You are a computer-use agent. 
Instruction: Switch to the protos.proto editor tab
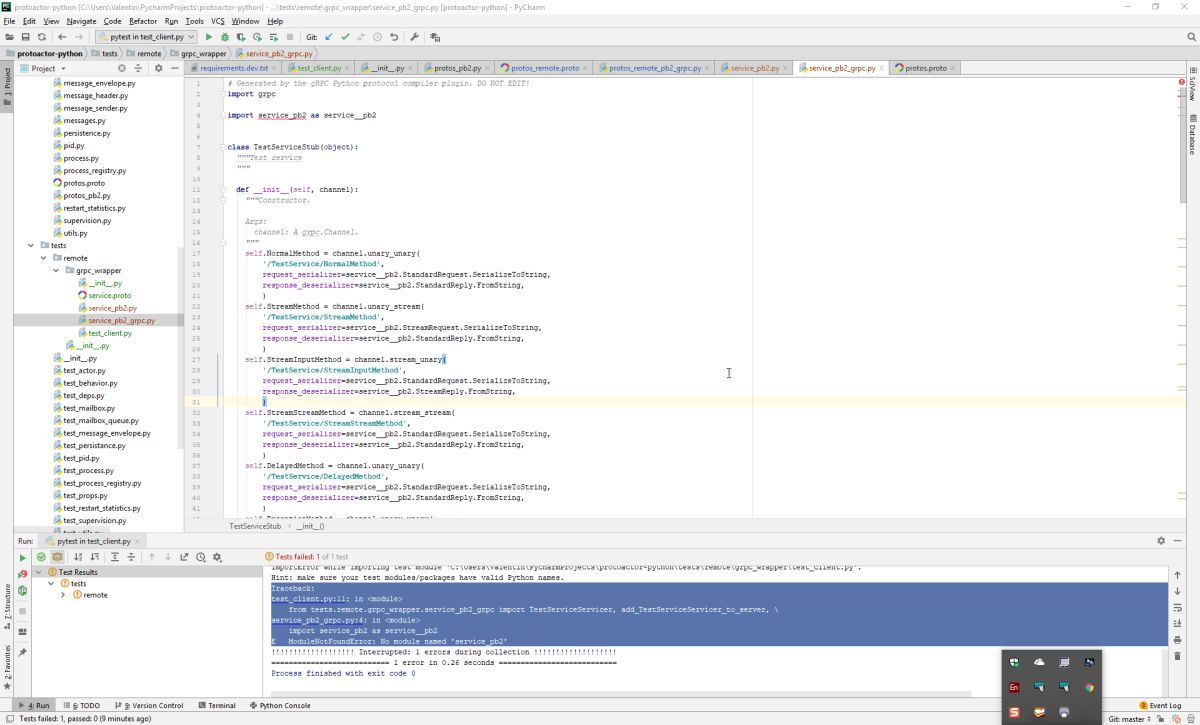tap(925, 68)
